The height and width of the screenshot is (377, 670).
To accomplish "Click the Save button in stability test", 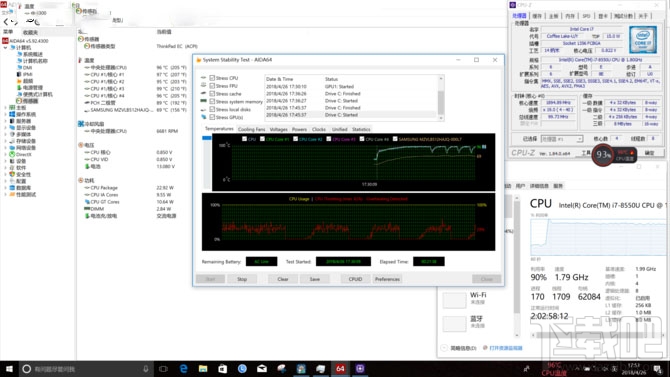I will [x=315, y=279].
